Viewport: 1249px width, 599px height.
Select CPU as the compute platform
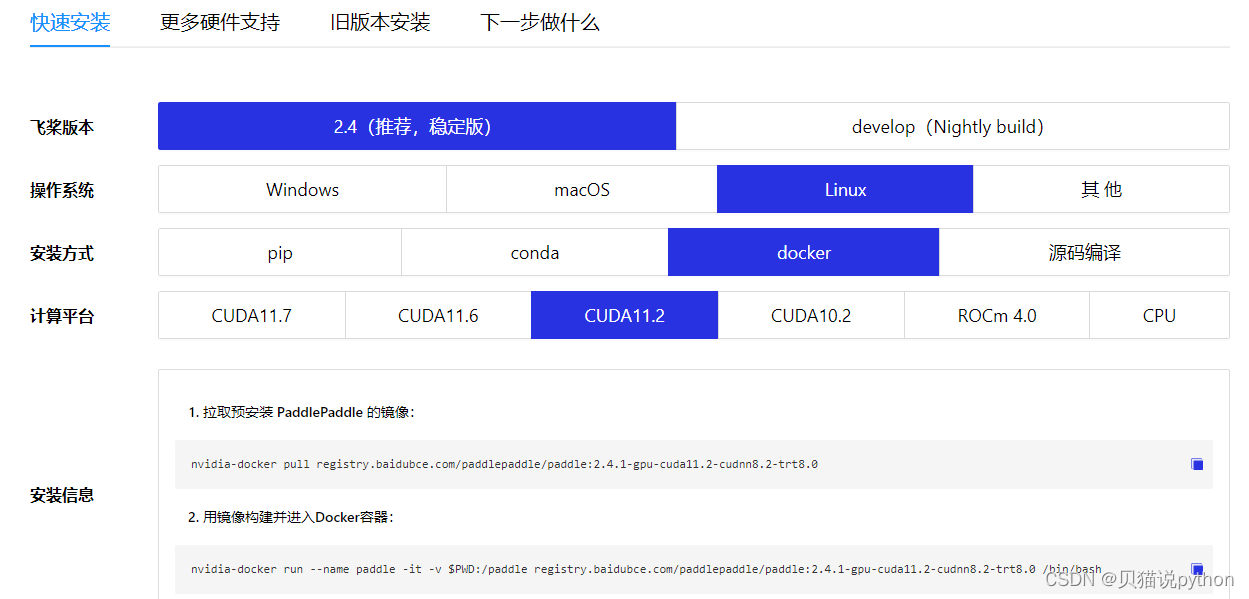coord(1159,315)
